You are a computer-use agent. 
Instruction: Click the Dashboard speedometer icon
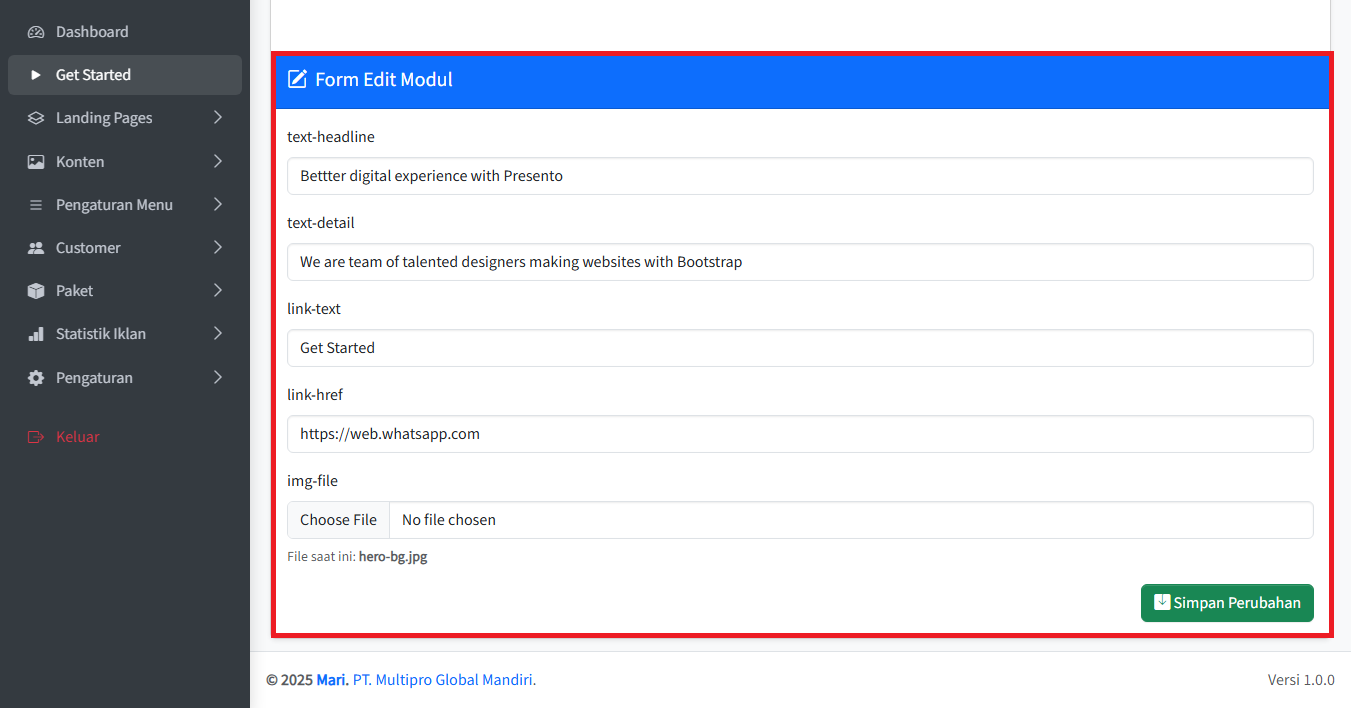(x=36, y=32)
